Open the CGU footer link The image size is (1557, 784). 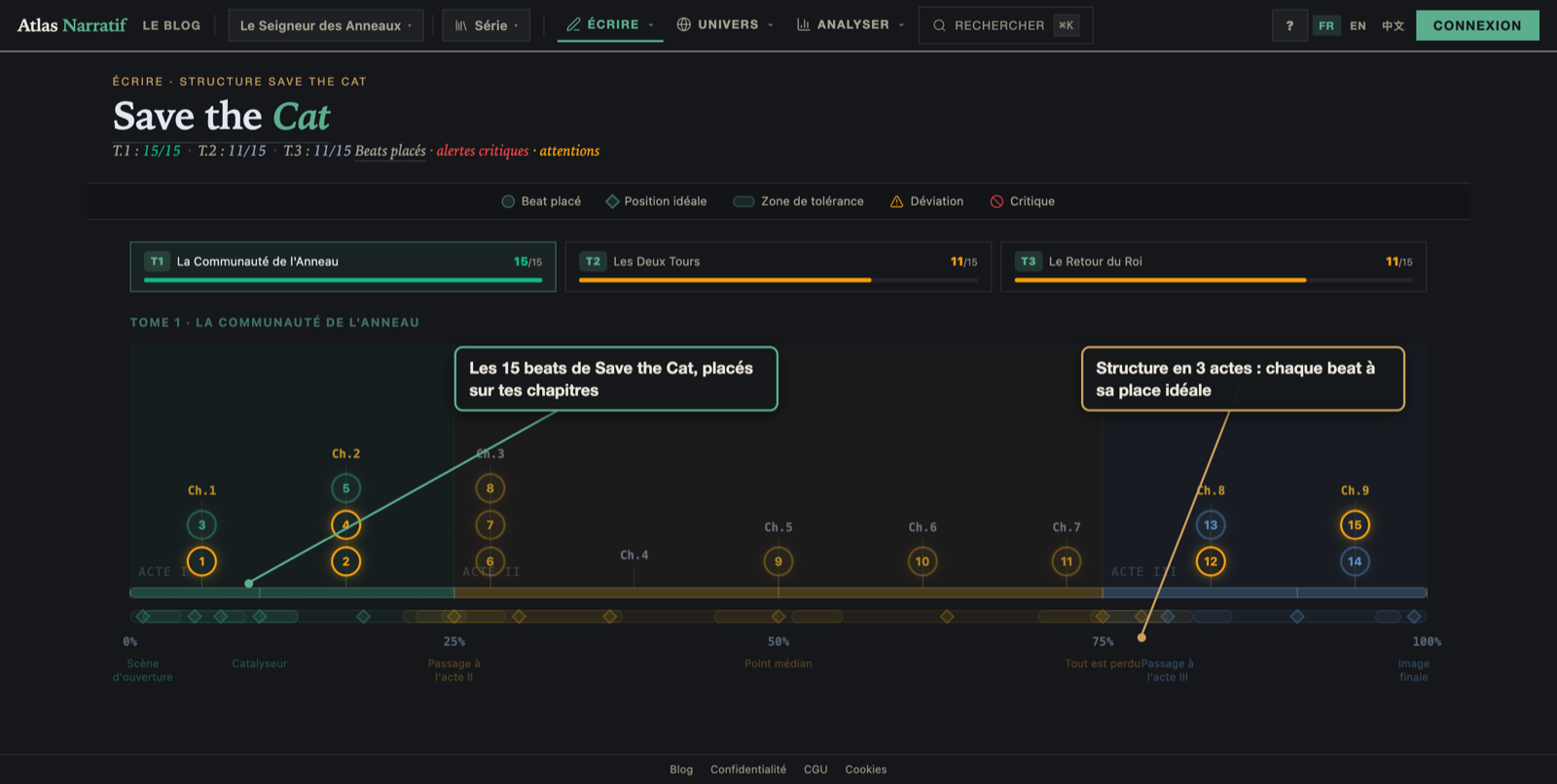point(815,769)
